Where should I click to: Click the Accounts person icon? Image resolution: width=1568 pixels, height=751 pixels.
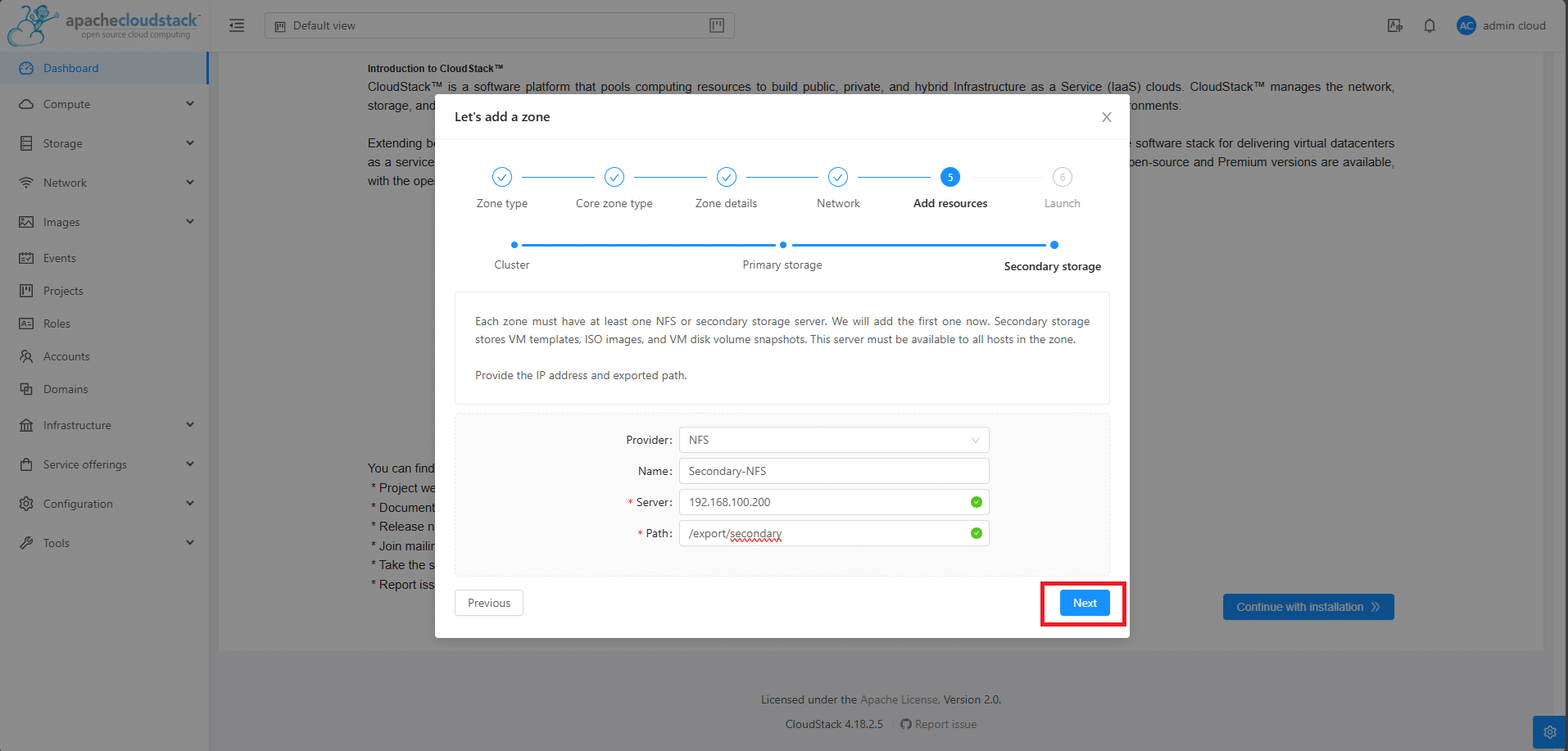click(x=26, y=356)
